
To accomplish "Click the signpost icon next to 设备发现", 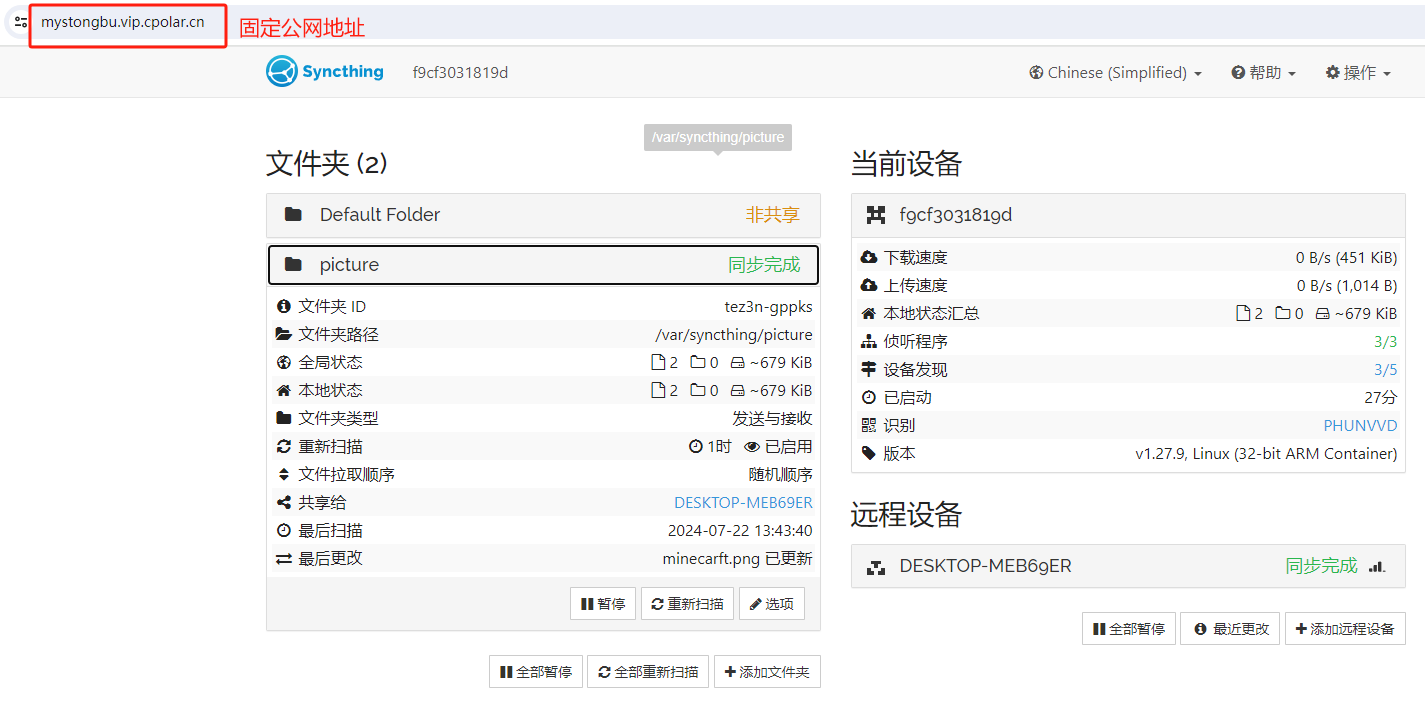I will click(869, 369).
